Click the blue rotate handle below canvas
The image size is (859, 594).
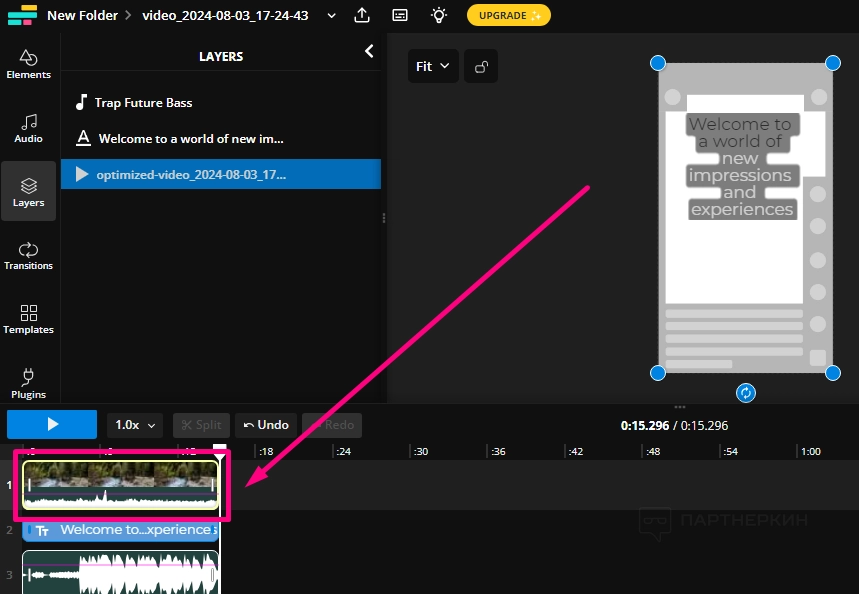746,393
